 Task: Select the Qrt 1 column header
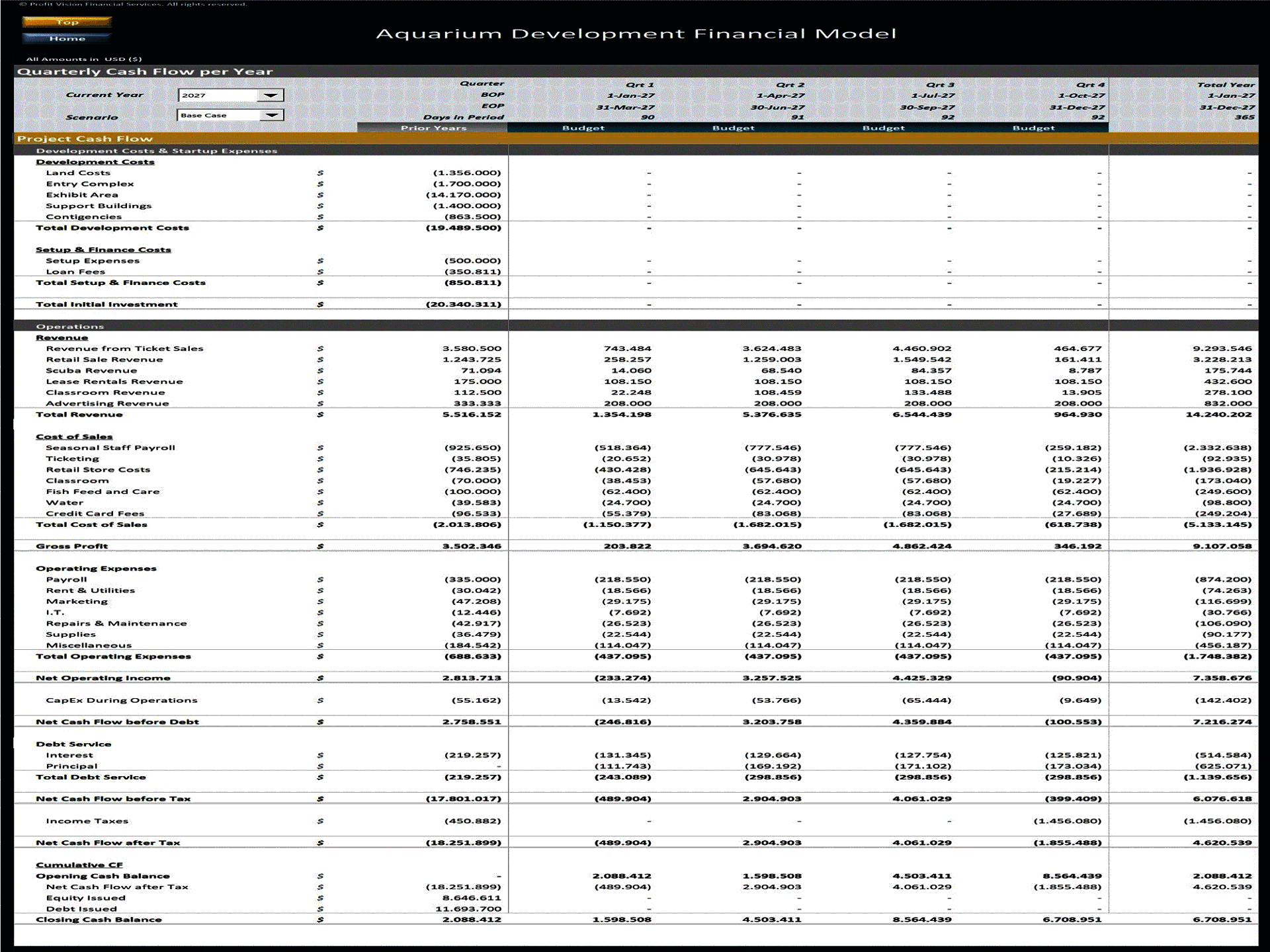(640, 85)
